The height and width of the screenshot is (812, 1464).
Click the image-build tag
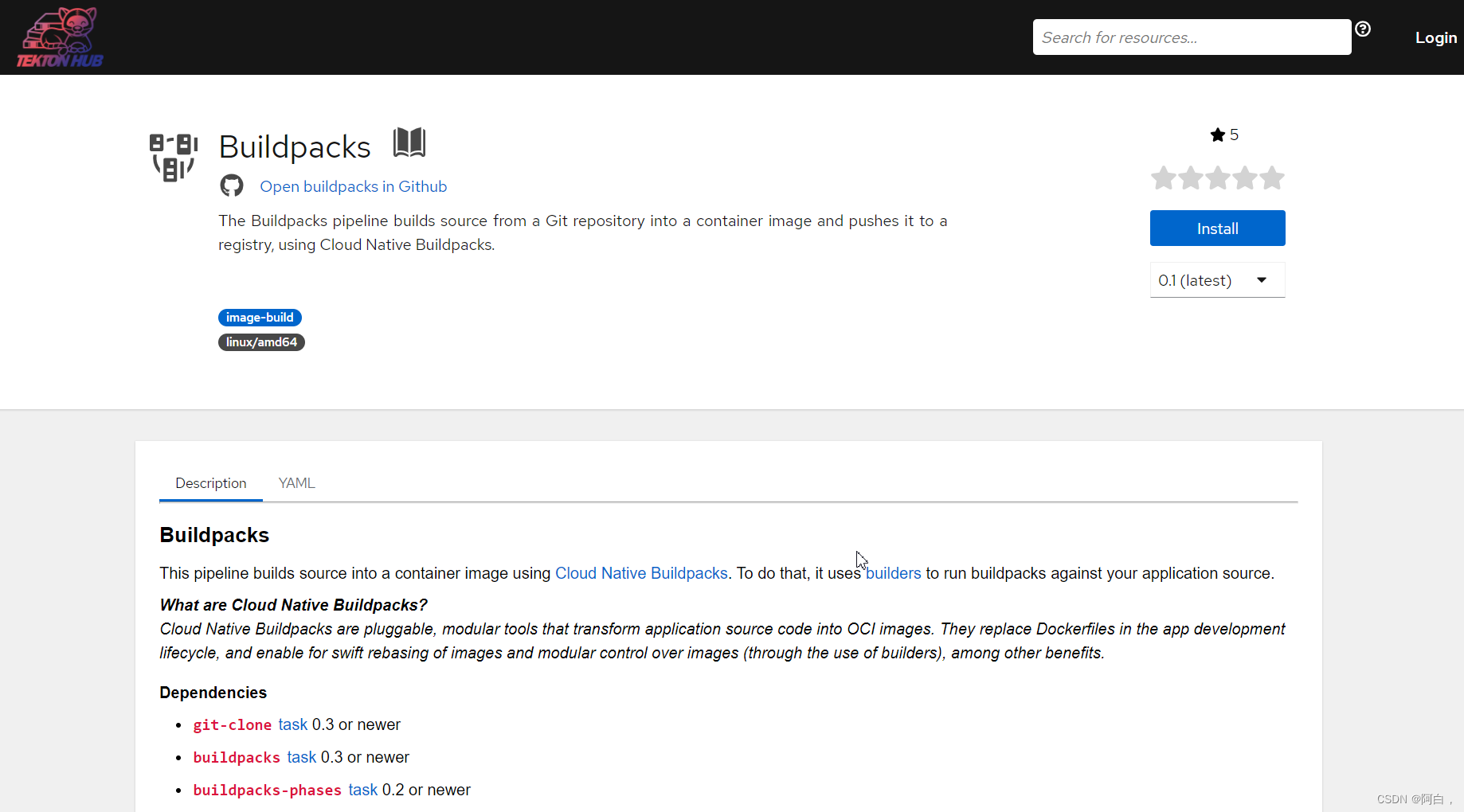point(260,318)
